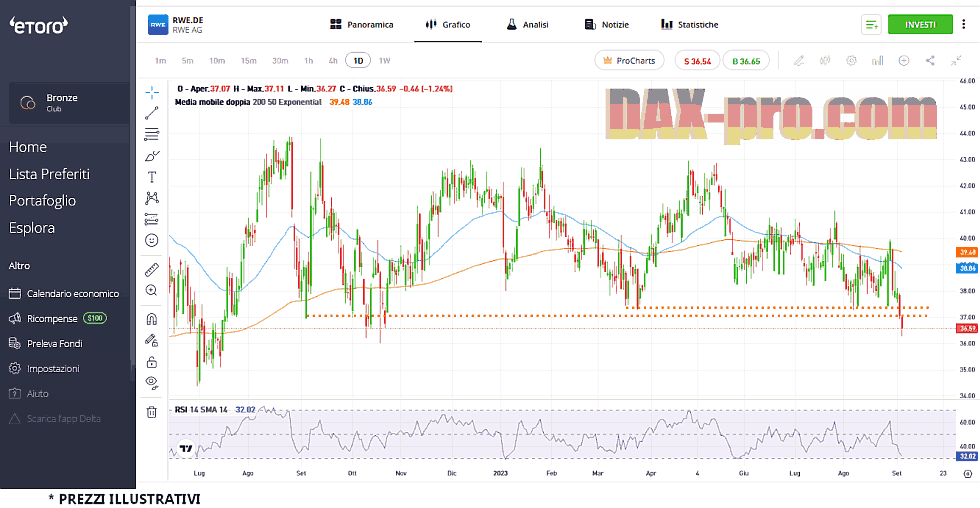Select the brush drawing tool
Image resolution: width=980 pixels, height=508 pixels.
pos(152,156)
